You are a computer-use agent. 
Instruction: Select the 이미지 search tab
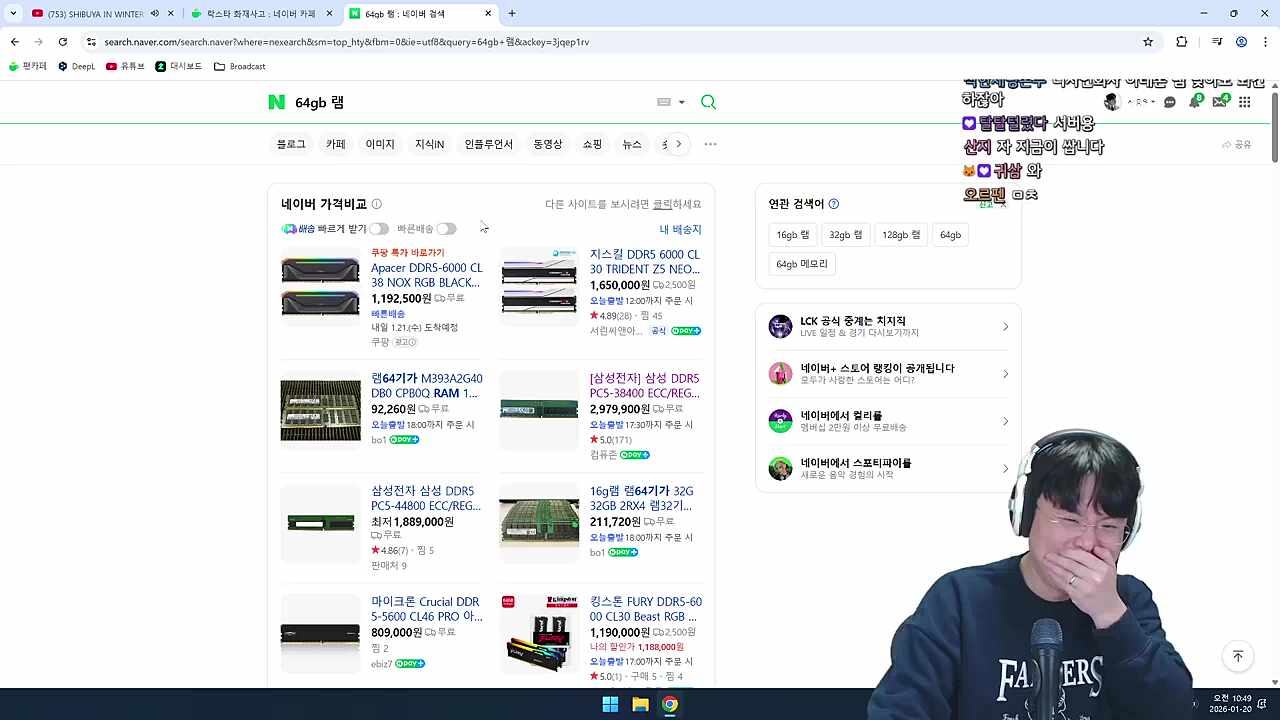[x=380, y=144]
